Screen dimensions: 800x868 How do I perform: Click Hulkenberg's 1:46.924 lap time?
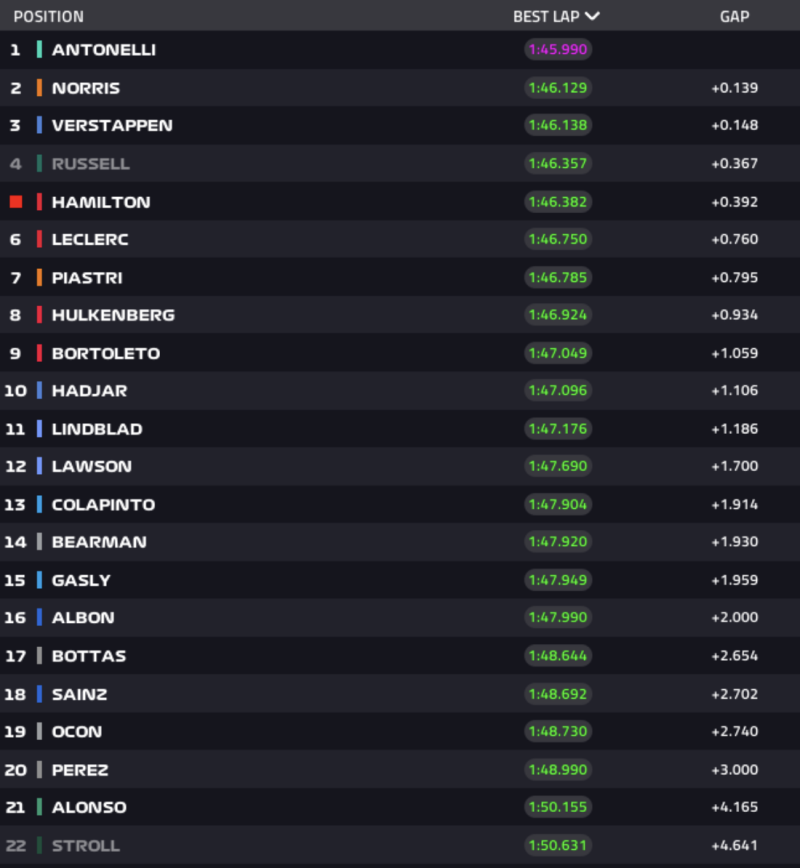click(x=558, y=314)
